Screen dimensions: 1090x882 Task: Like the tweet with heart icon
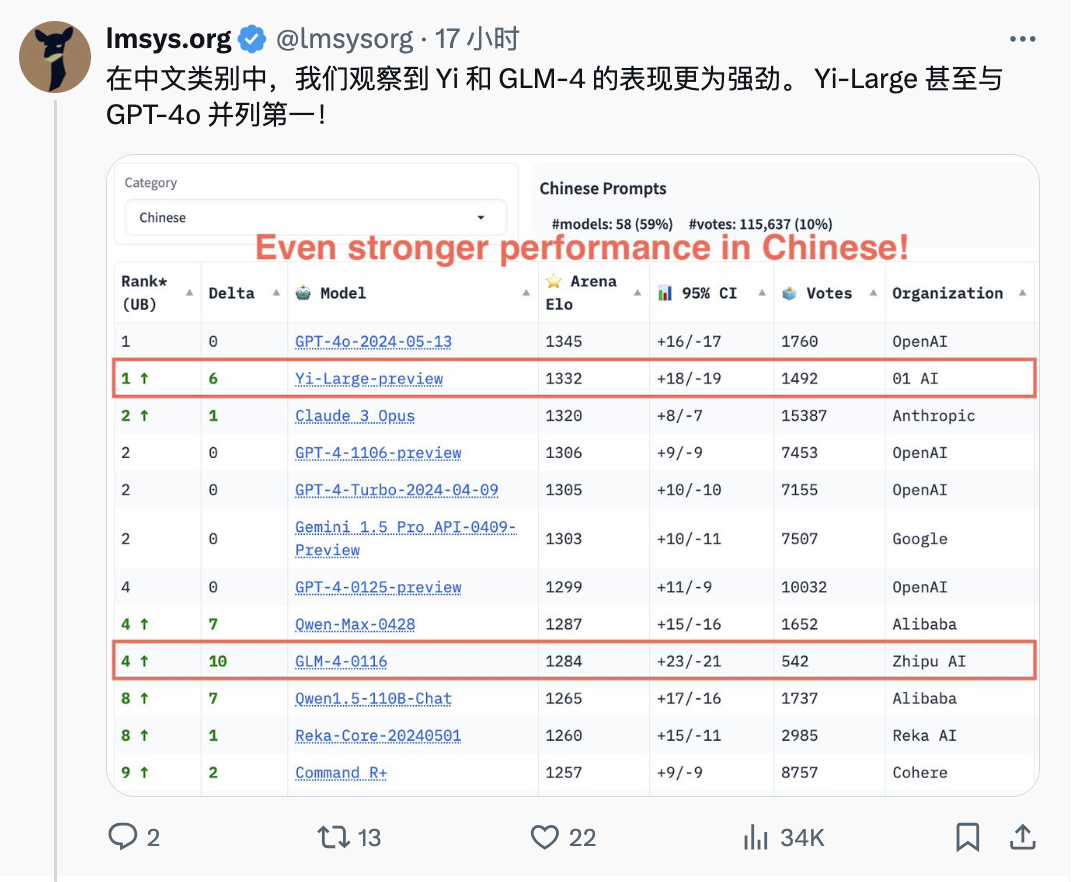545,837
